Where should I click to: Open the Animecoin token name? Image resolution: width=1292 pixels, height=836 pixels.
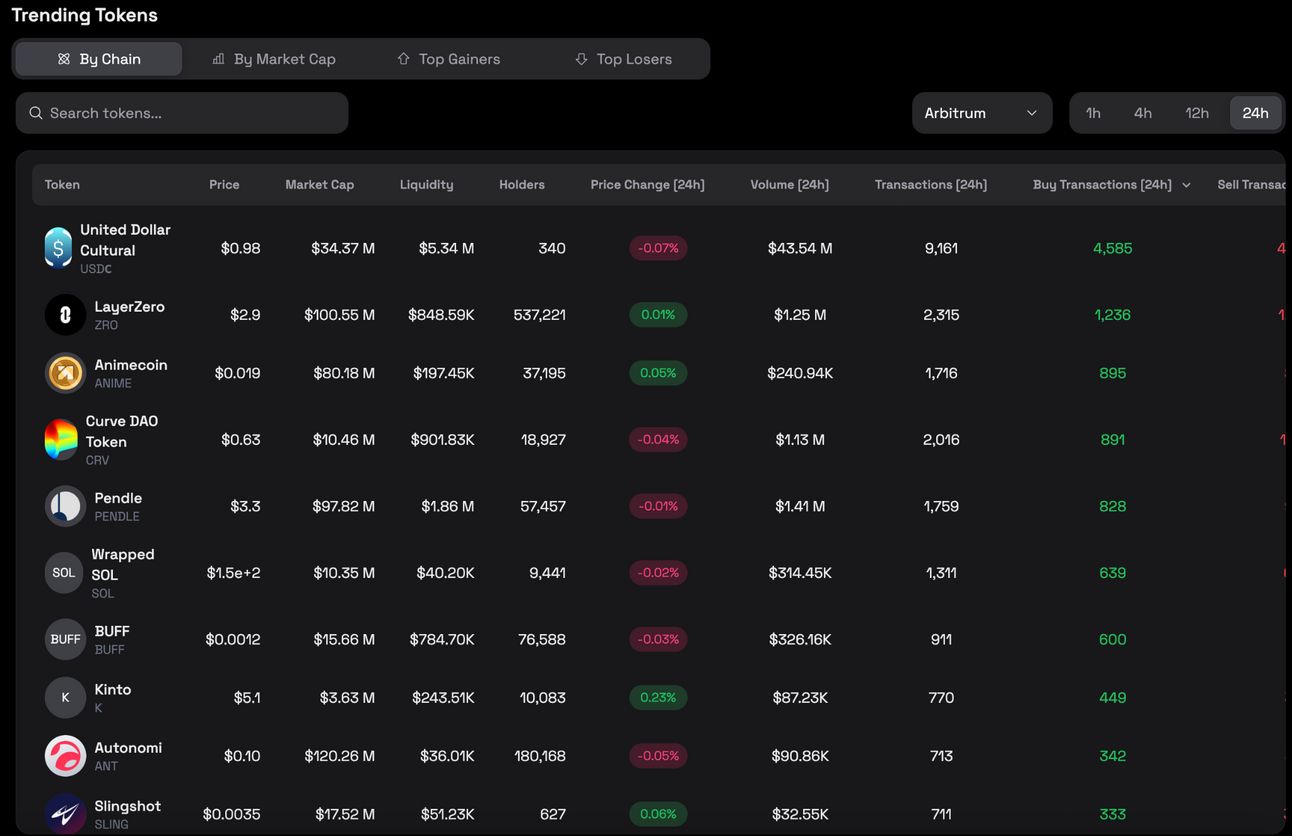pyautogui.click(x=131, y=365)
